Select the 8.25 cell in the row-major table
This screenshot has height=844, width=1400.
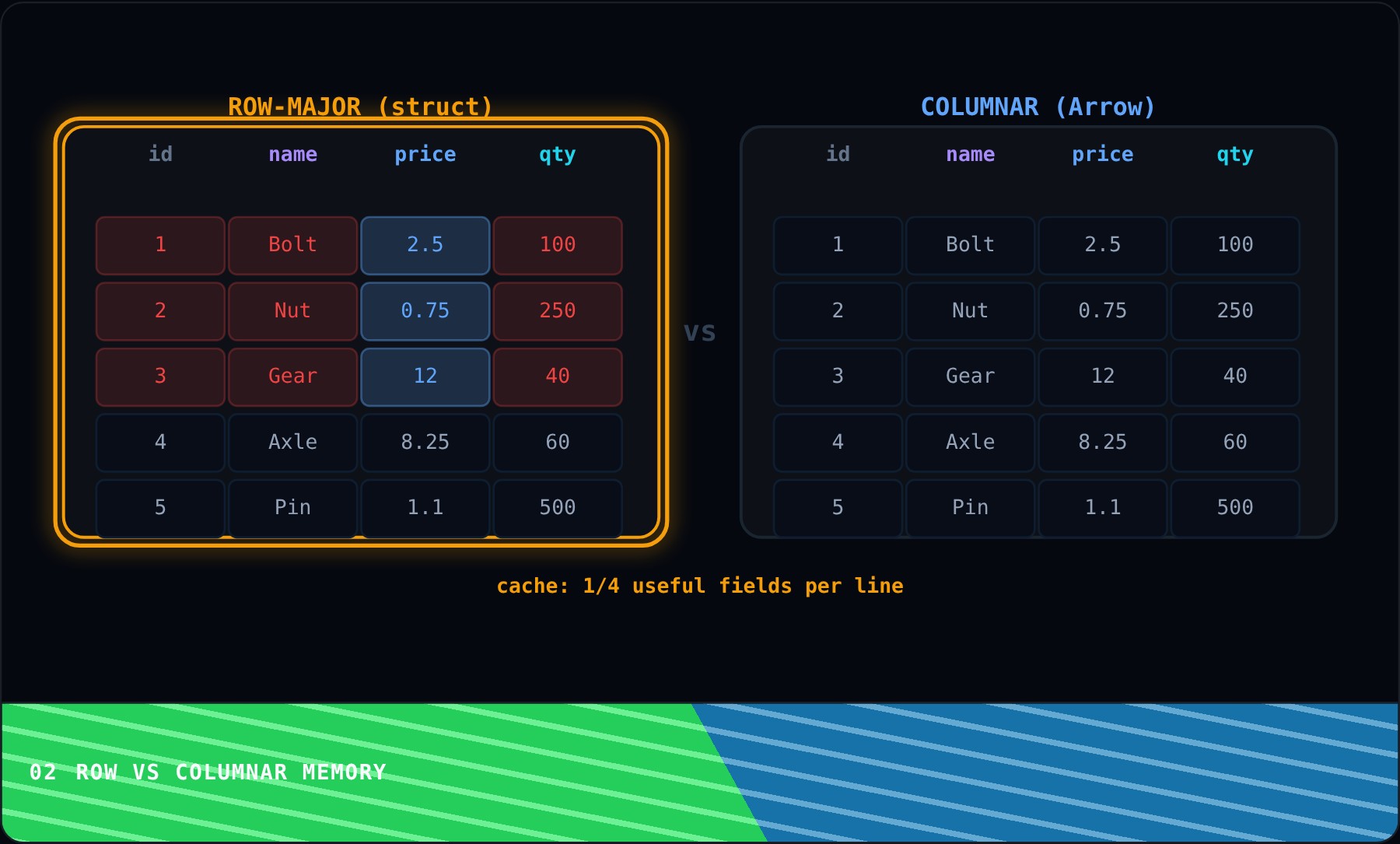coord(425,443)
